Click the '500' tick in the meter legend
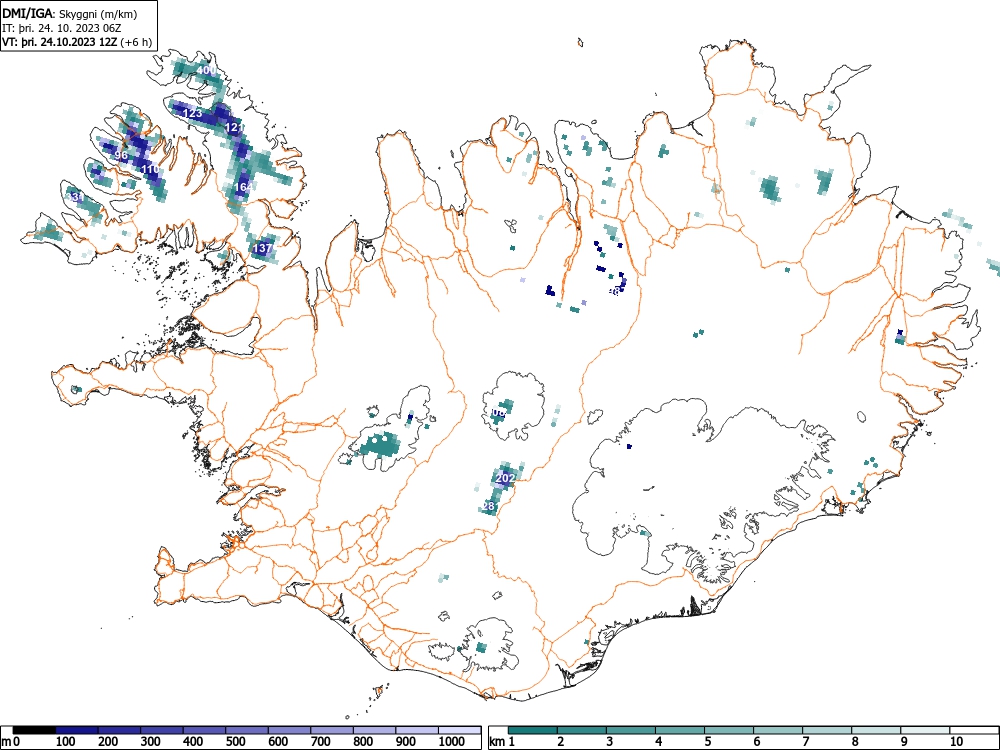The height and width of the screenshot is (750, 1000). [x=235, y=742]
